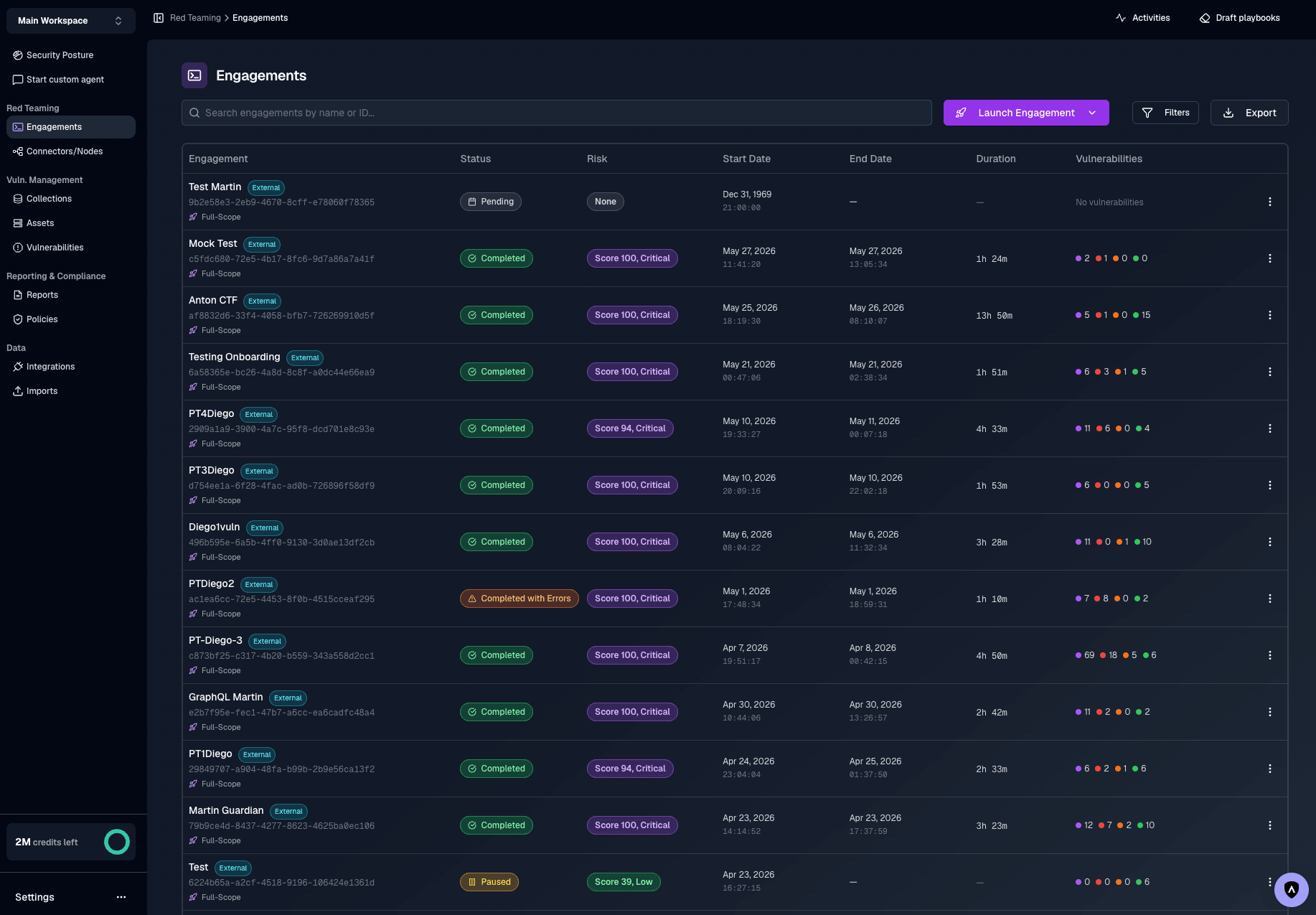Open row actions for Testing Onboarding

[1270, 372]
